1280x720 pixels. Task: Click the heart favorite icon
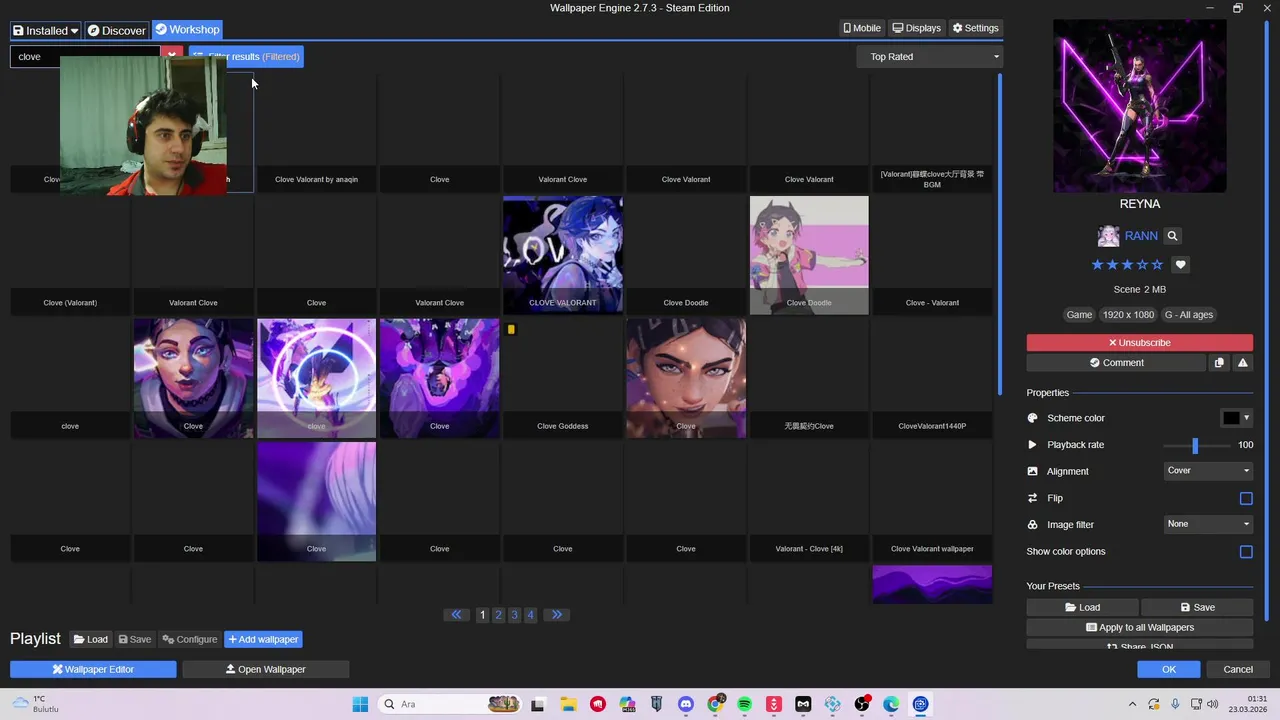[1180, 265]
